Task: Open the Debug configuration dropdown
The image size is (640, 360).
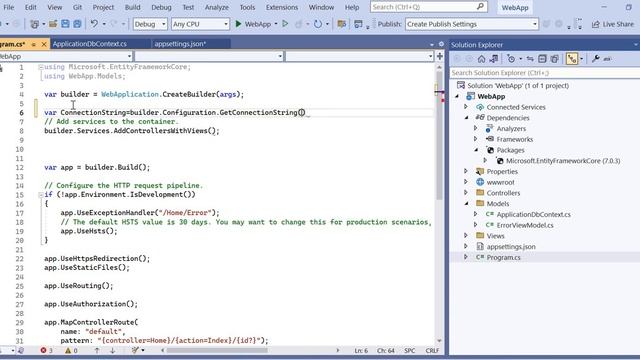Action: (150, 24)
